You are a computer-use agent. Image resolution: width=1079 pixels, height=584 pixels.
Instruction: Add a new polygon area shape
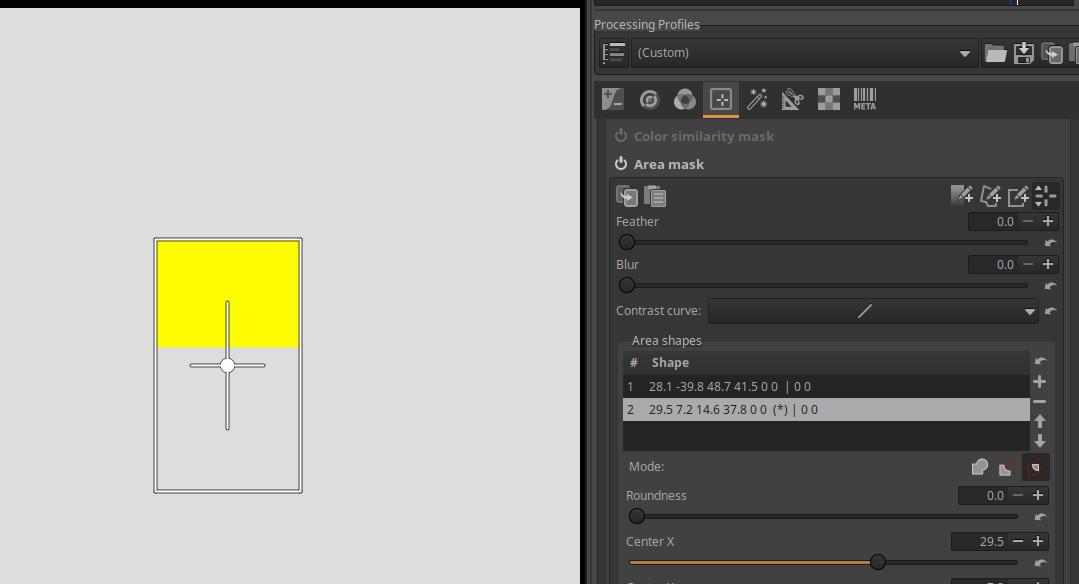click(x=991, y=196)
